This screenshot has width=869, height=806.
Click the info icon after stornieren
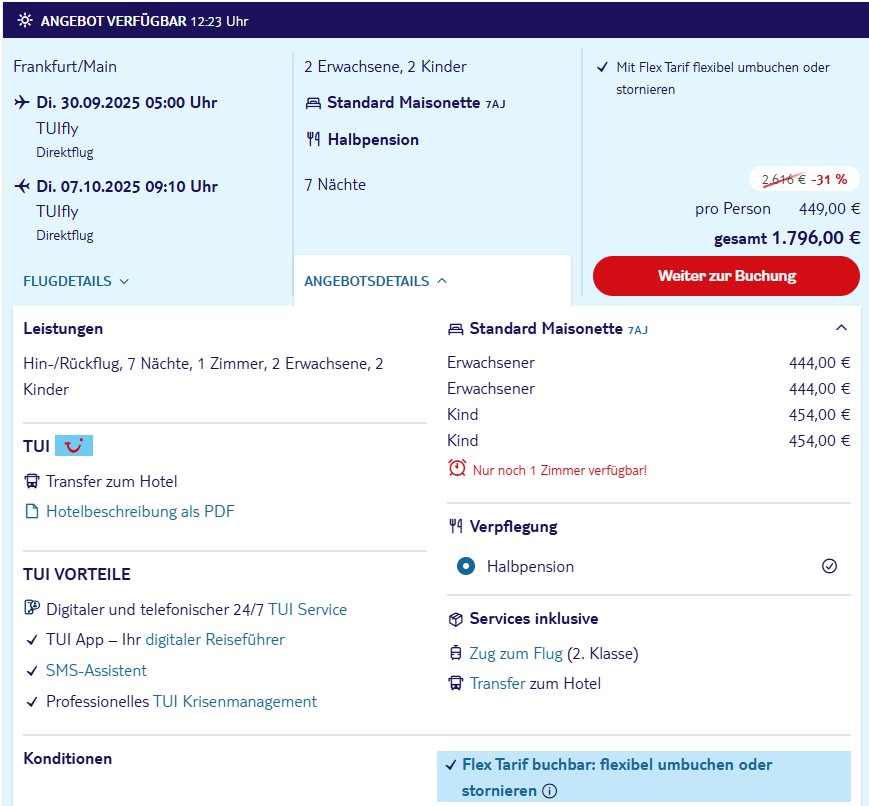[549, 791]
